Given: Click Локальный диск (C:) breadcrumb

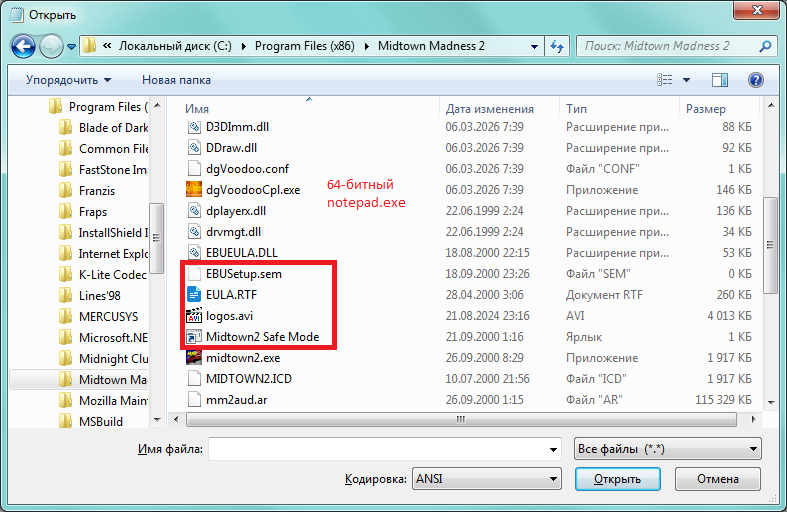Looking at the screenshot, I should coord(175,46).
